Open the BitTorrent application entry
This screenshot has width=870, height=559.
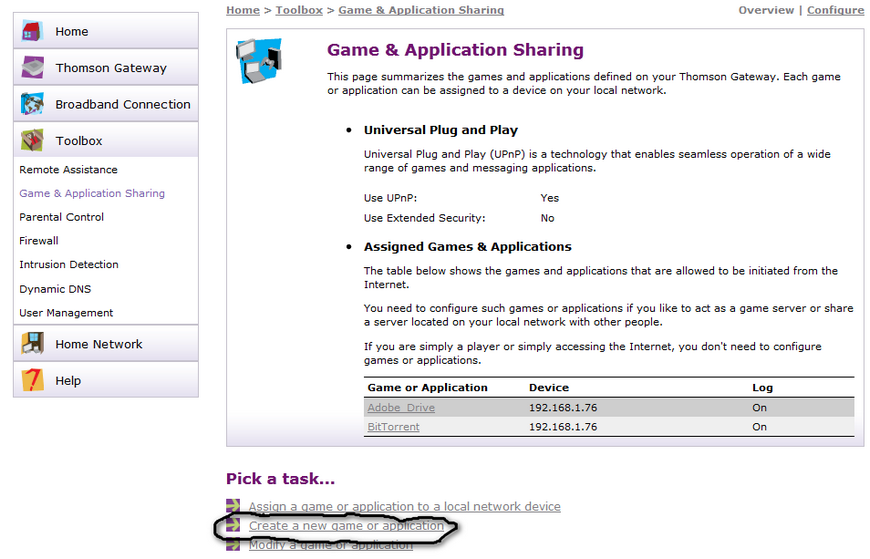pos(393,427)
